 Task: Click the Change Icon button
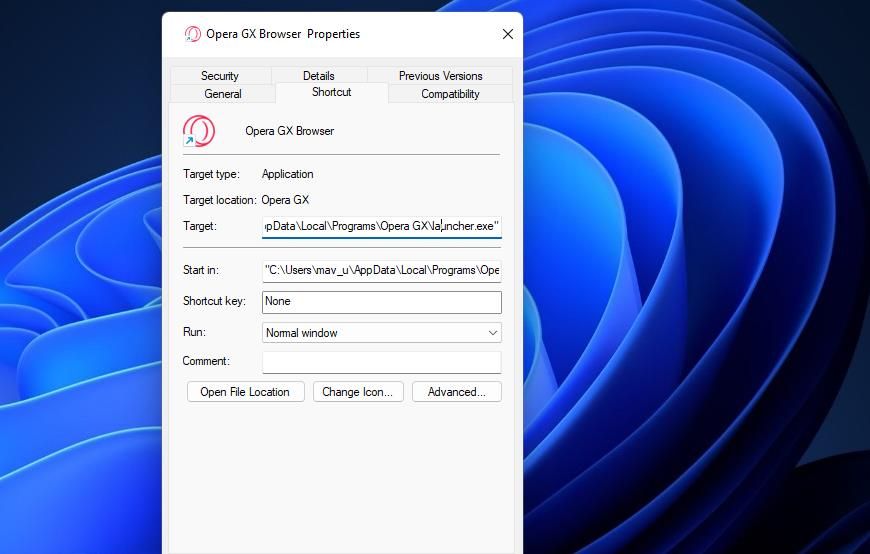click(x=358, y=392)
